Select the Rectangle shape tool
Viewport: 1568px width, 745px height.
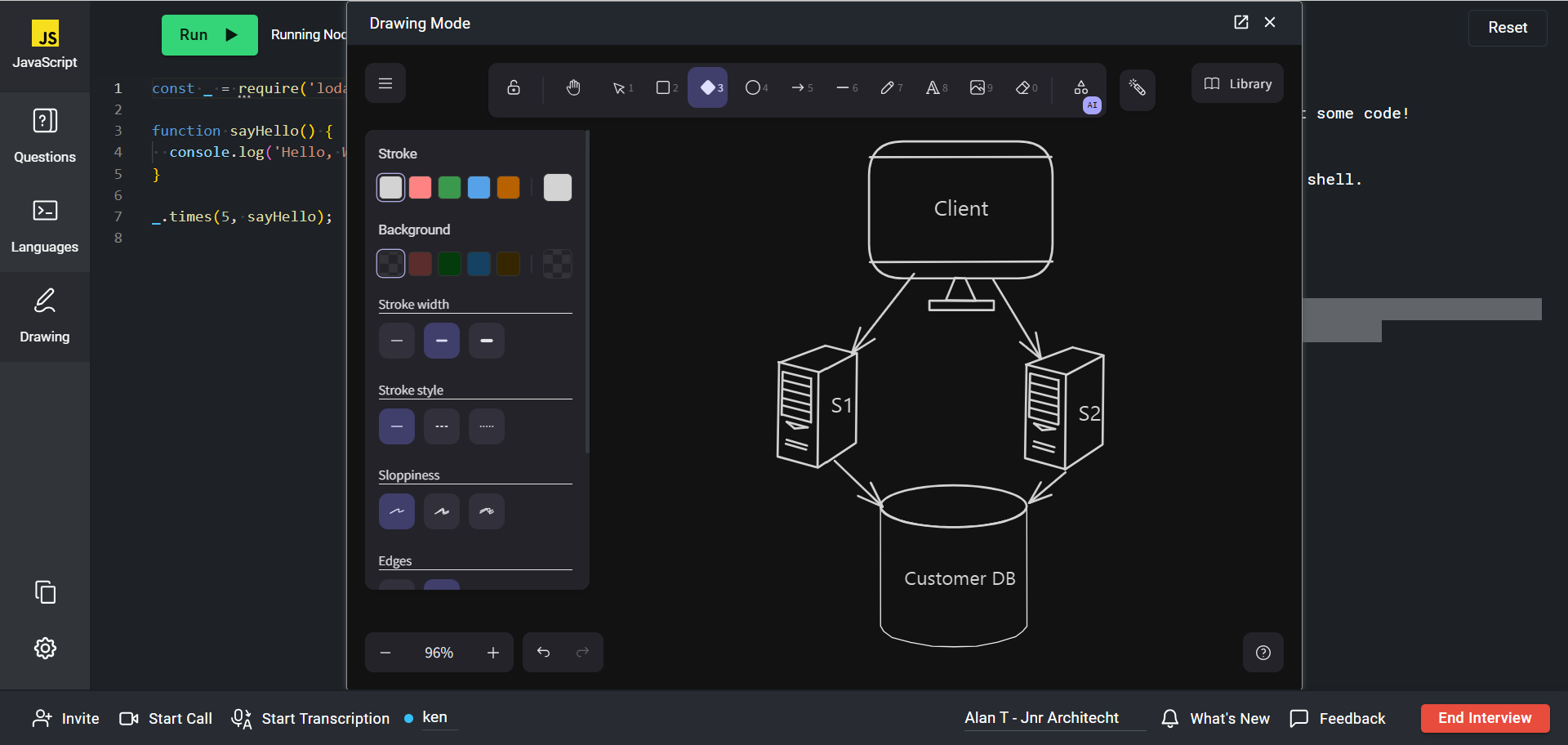click(x=664, y=87)
